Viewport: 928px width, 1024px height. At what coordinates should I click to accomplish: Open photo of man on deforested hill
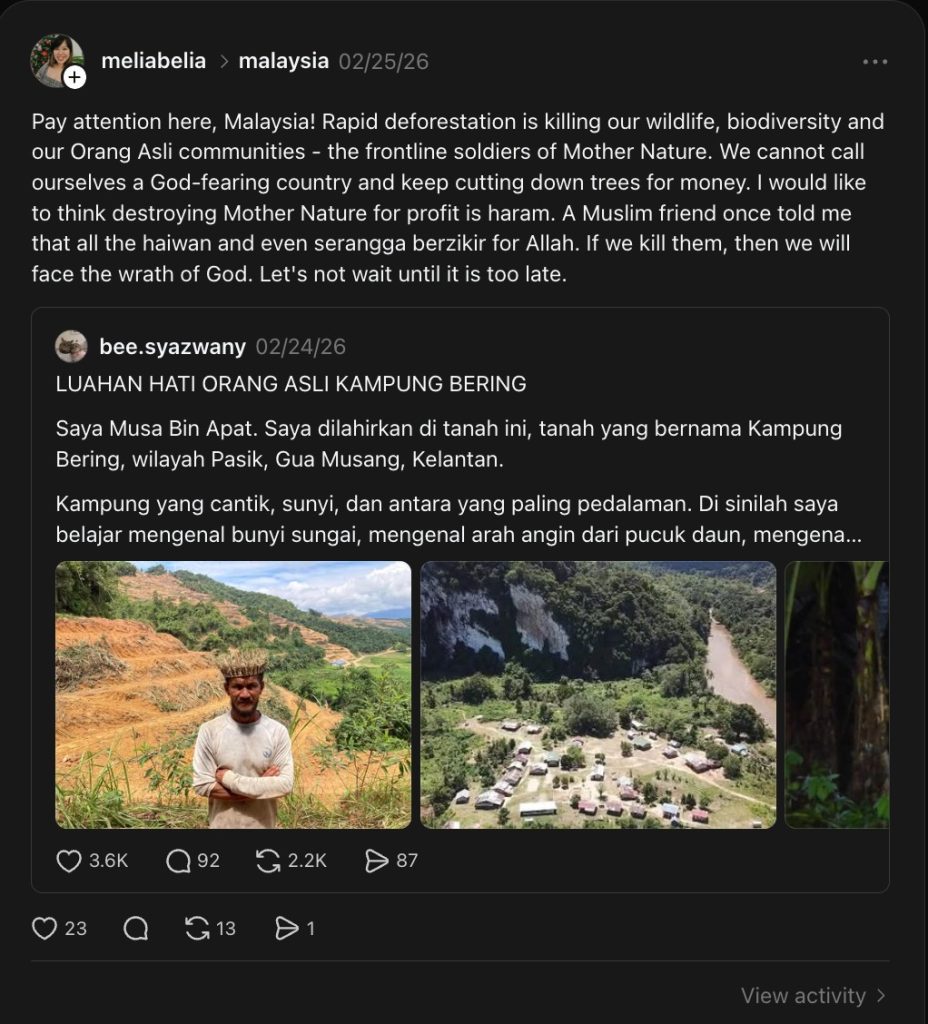(x=233, y=695)
